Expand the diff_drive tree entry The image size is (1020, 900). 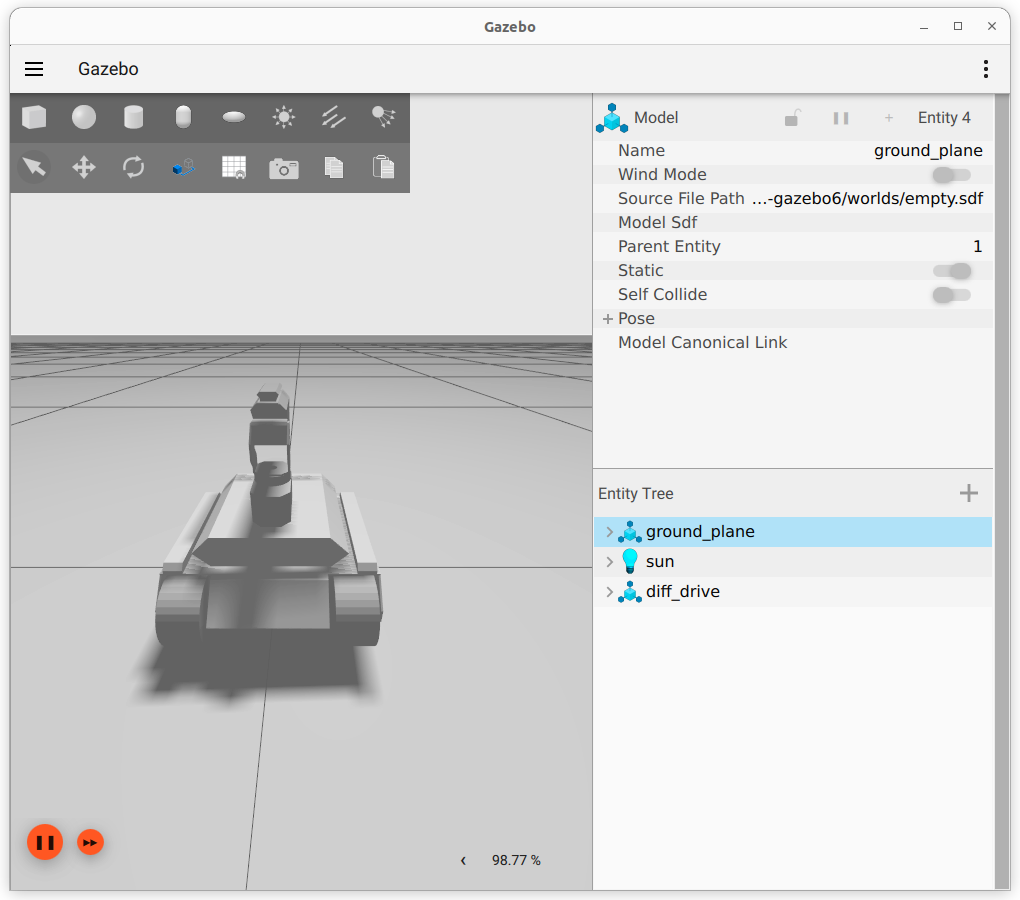[609, 592]
